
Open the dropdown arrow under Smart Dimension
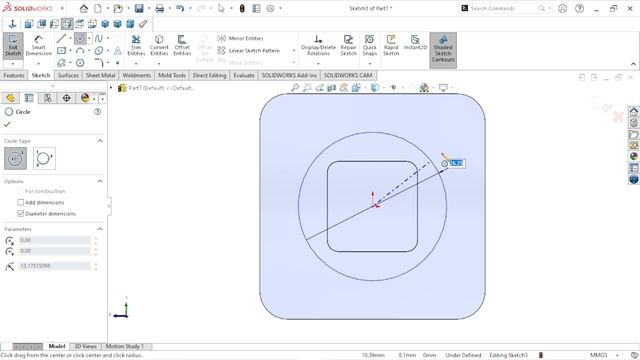(x=38, y=64)
